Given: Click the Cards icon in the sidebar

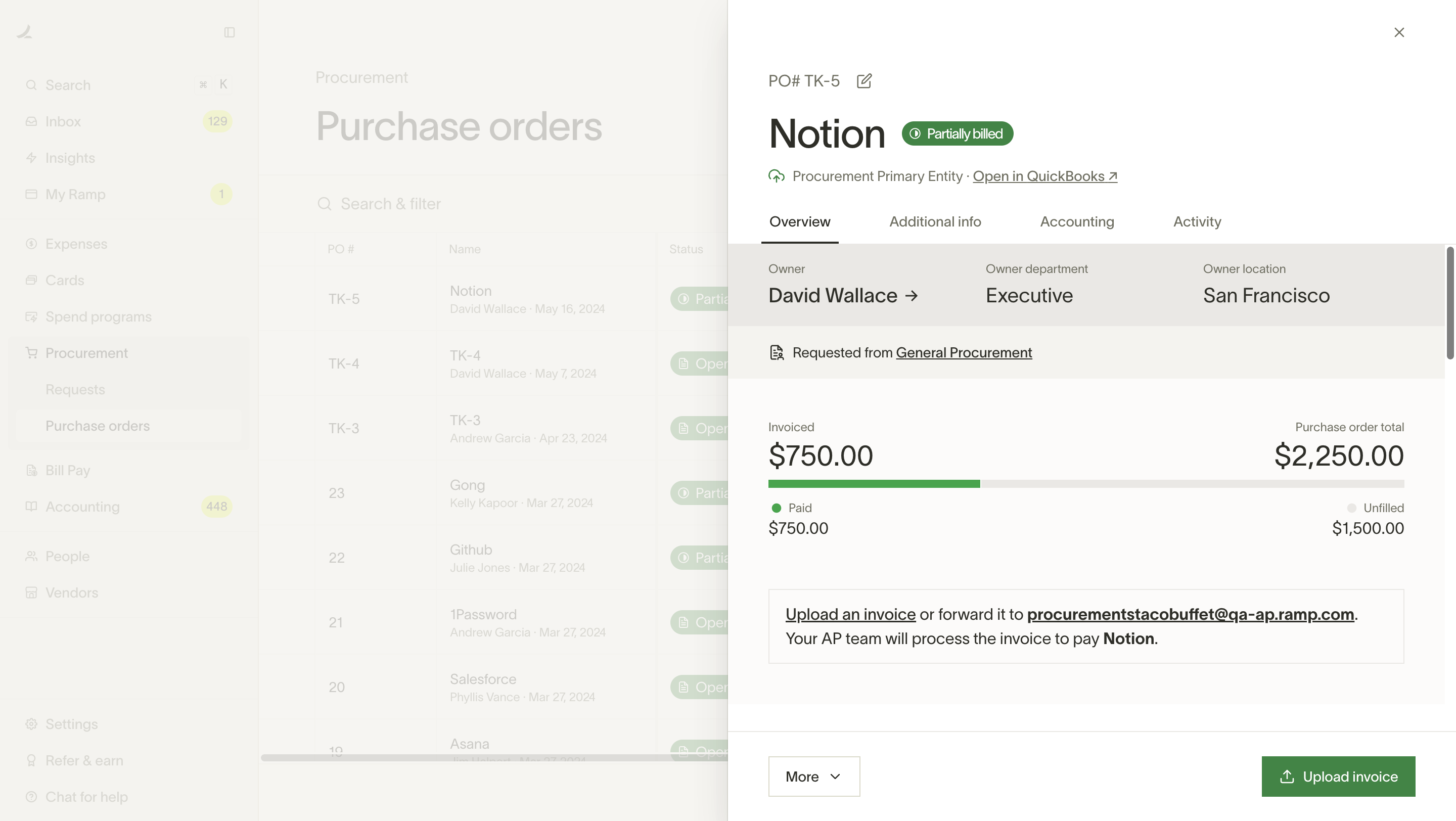Looking at the screenshot, I should point(32,280).
